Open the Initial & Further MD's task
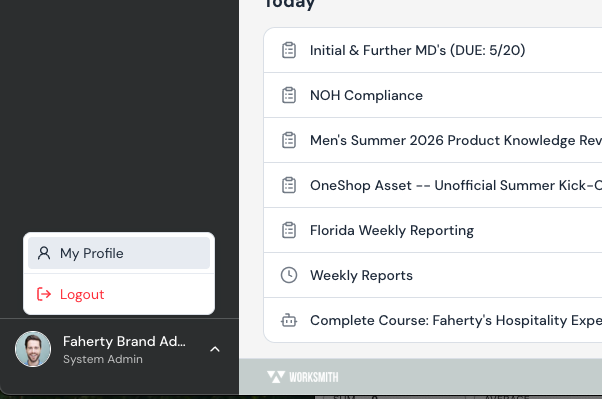602x399 pixels. tap(433, 50)
